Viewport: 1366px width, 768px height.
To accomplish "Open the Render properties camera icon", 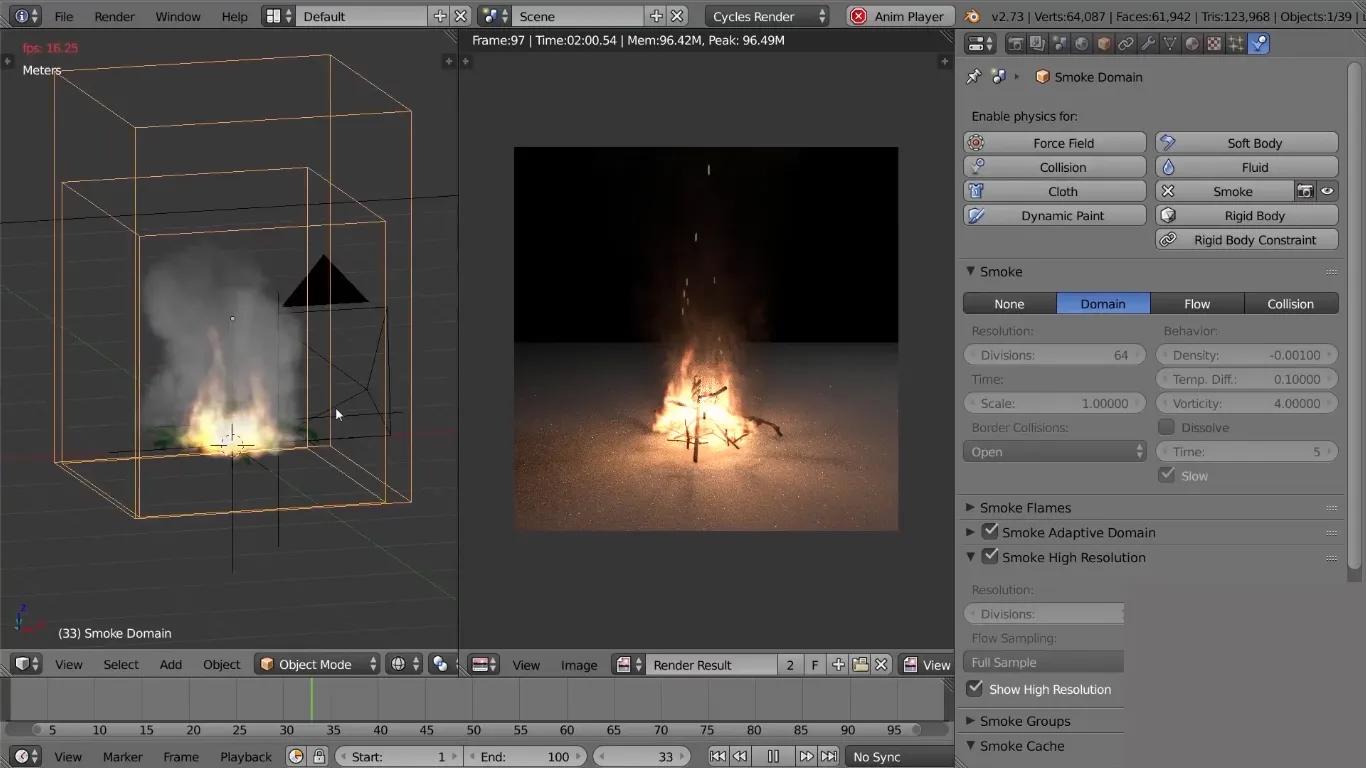I will click(1013, 43).
